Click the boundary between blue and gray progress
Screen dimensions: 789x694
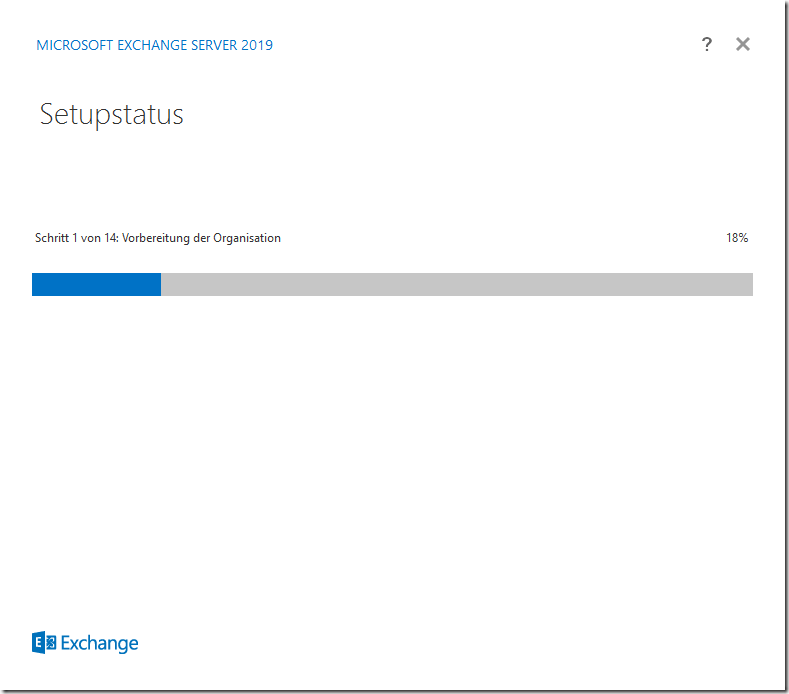click(x=161, y=285)
